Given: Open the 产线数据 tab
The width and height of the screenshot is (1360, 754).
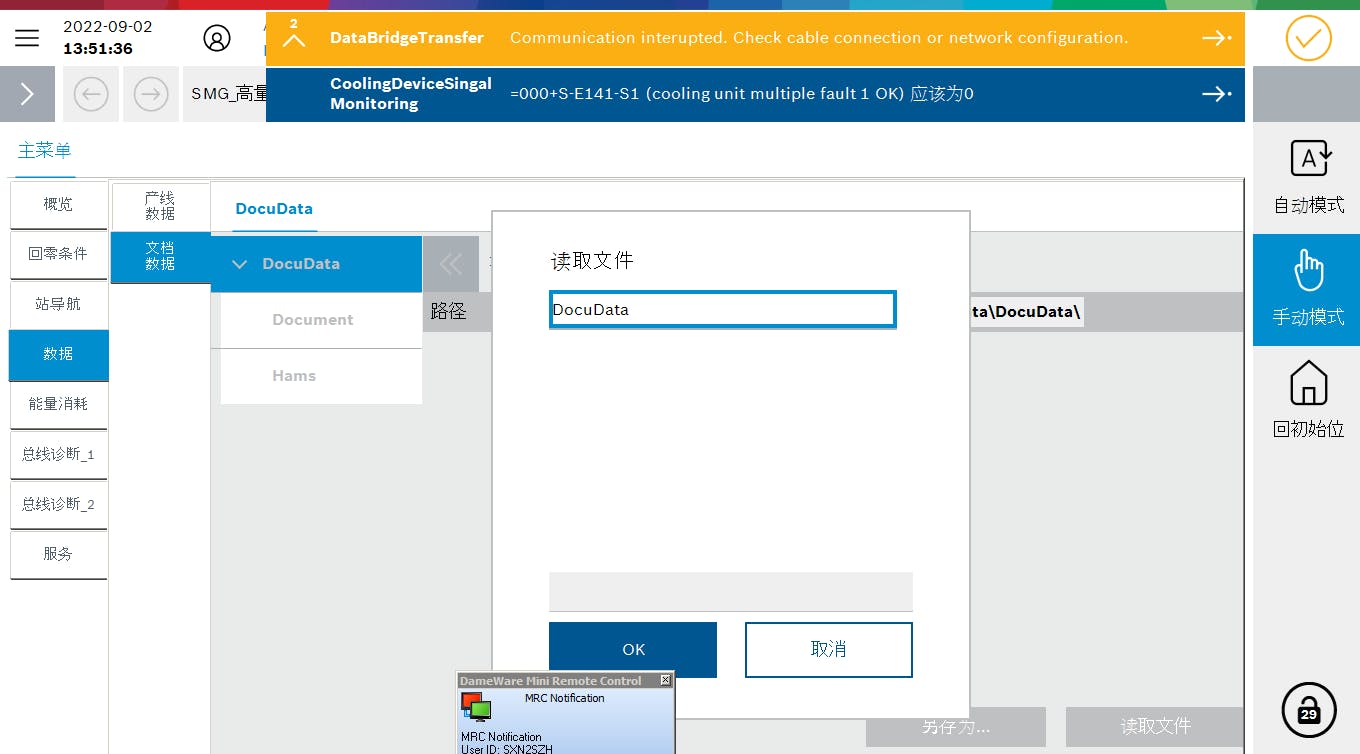Looking at the screenshot, I should (160, 207).
